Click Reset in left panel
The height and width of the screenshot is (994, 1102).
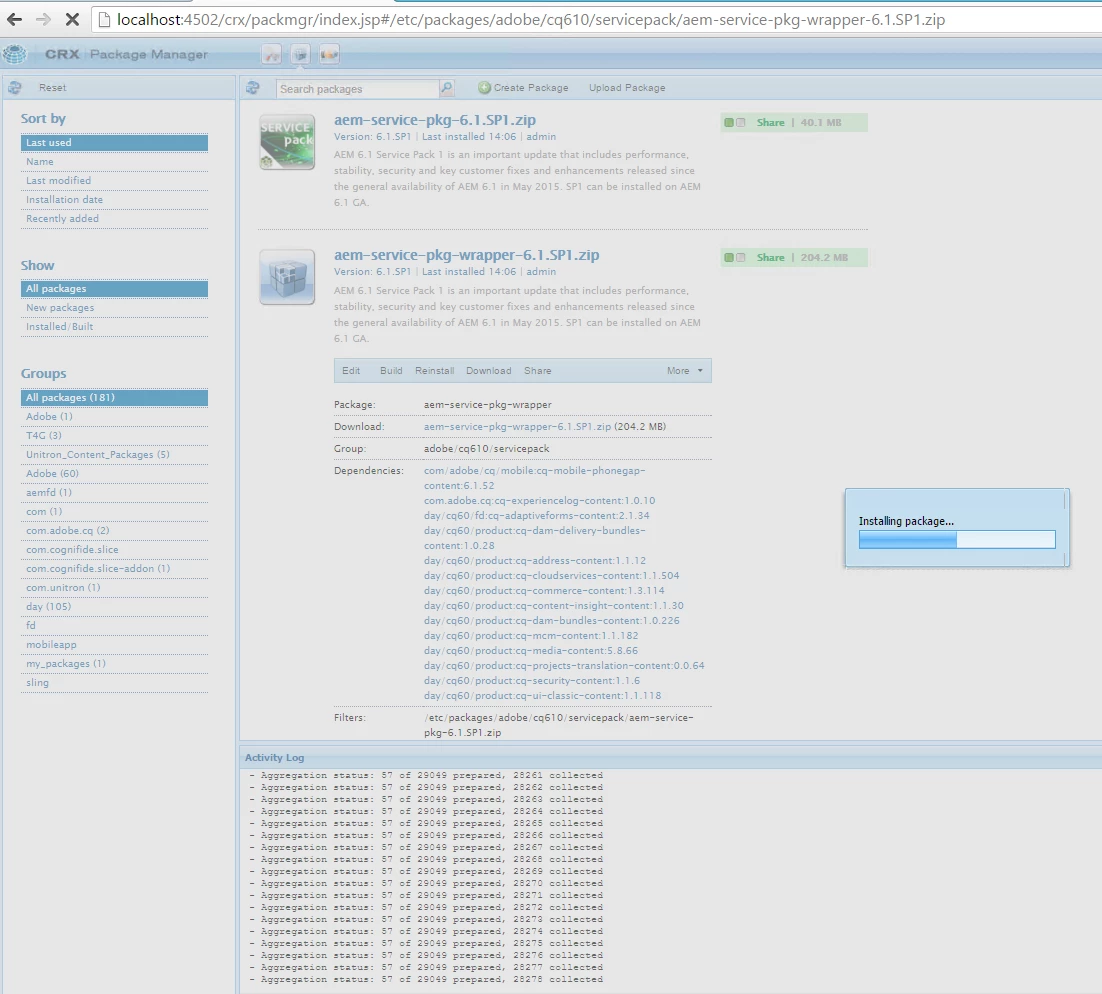(53, 88)
